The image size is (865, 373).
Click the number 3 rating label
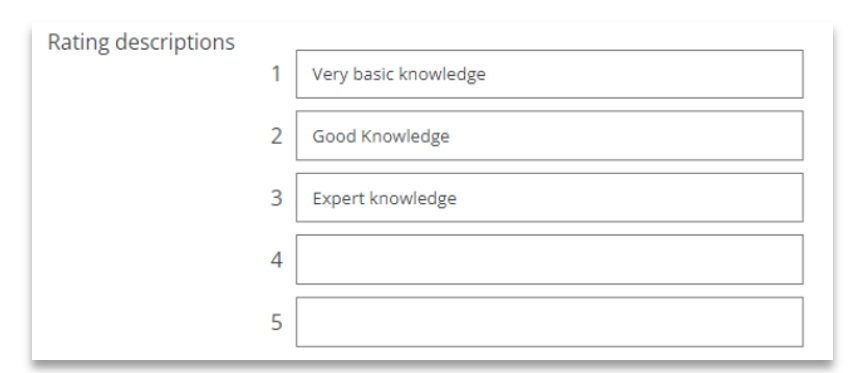(x=276, y=198)
